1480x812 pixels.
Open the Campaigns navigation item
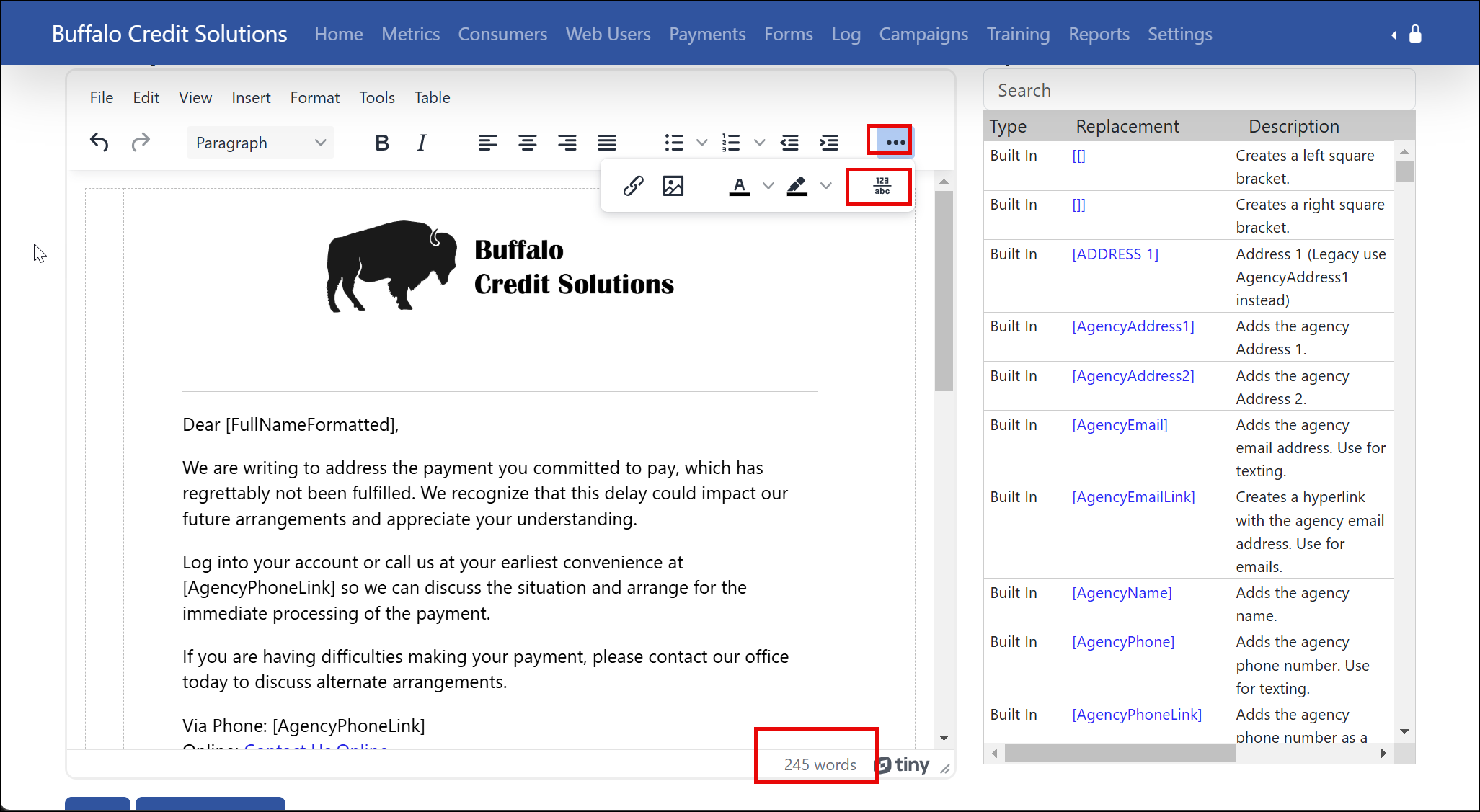pyautogui.click(x=923, y=34)
